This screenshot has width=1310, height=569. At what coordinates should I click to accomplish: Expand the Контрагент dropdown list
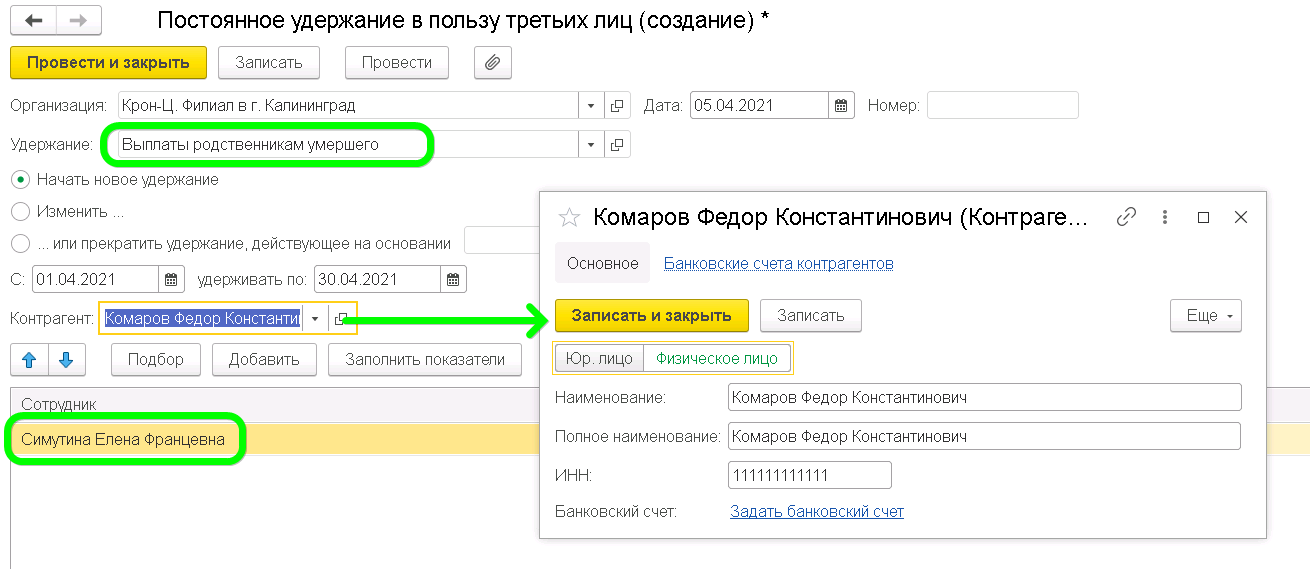[315, 319]
